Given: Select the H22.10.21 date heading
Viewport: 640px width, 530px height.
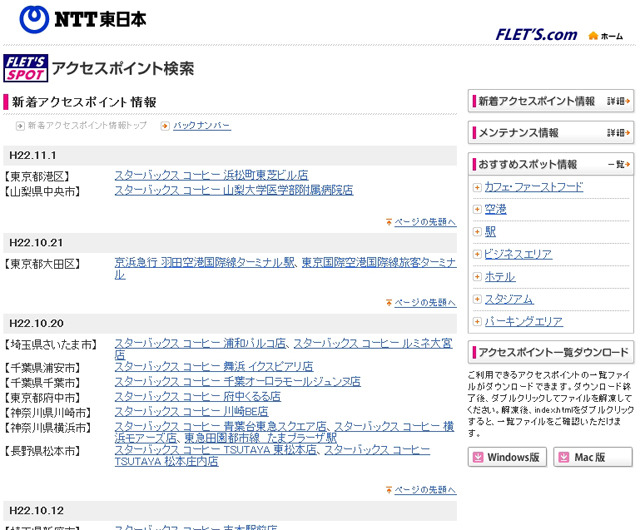Looking at the screenshot, I should [x=36, y=243].
